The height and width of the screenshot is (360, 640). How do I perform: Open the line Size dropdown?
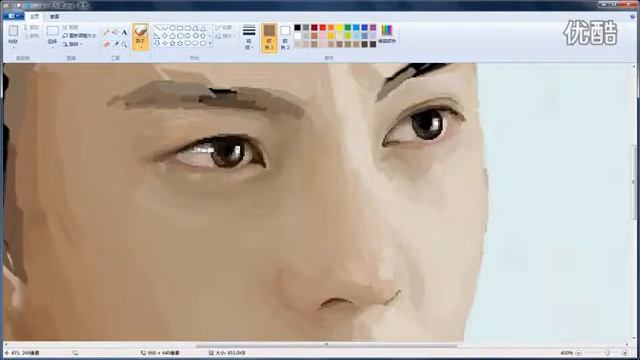[x=249, y=38]
